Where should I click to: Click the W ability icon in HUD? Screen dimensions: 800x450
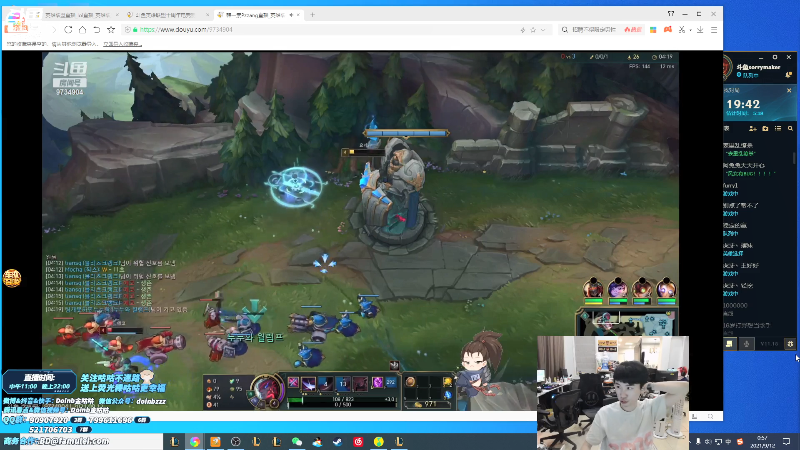point(326,384)
